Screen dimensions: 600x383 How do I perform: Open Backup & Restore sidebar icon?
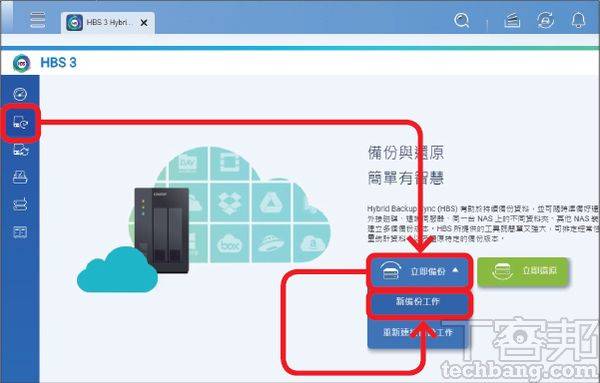coord(21,123)
